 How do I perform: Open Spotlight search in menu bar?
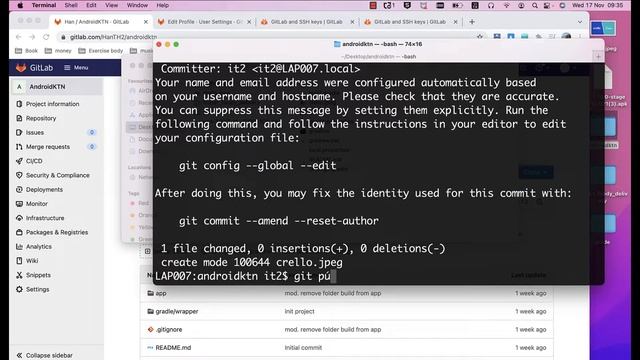pyautogui.click(x=535, y=5)
